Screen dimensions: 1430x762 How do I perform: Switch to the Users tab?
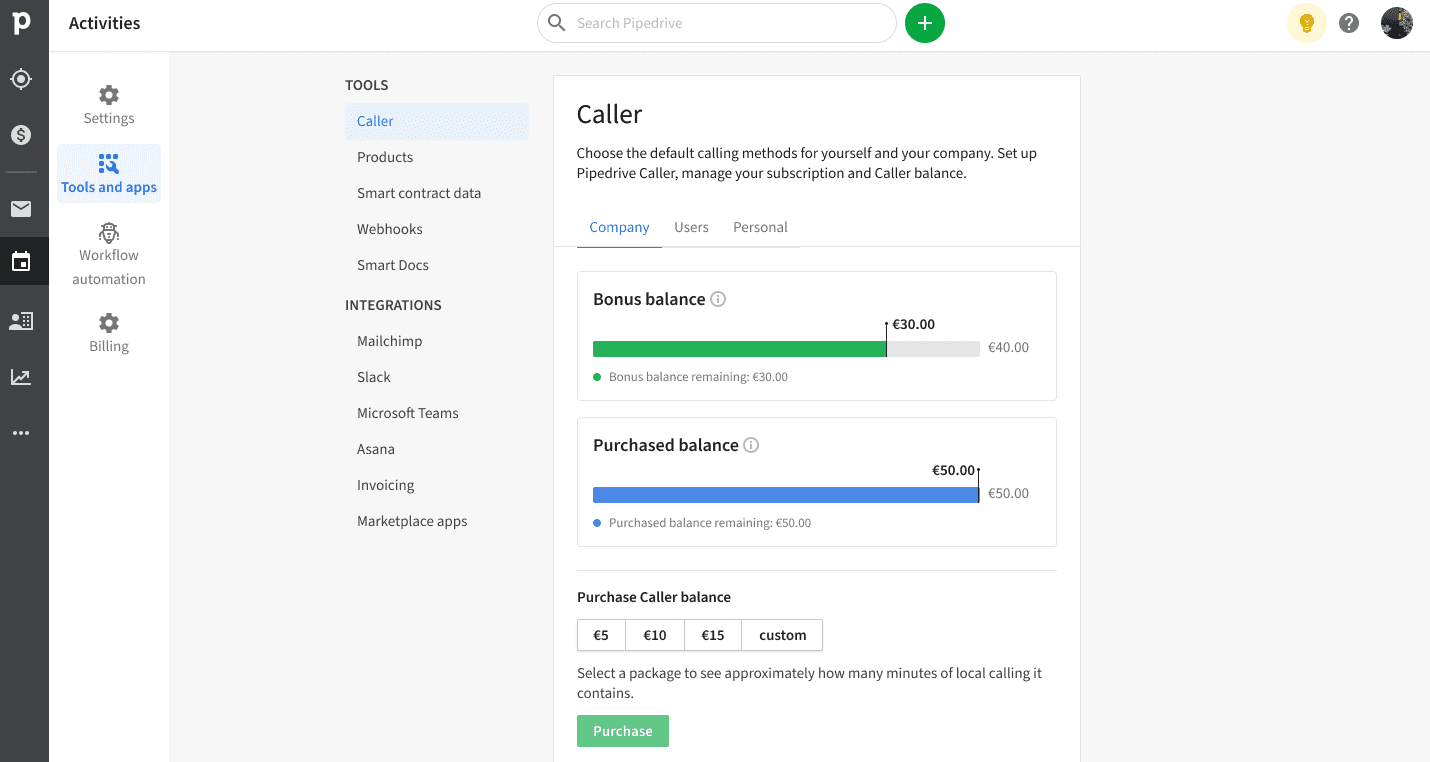691,227
